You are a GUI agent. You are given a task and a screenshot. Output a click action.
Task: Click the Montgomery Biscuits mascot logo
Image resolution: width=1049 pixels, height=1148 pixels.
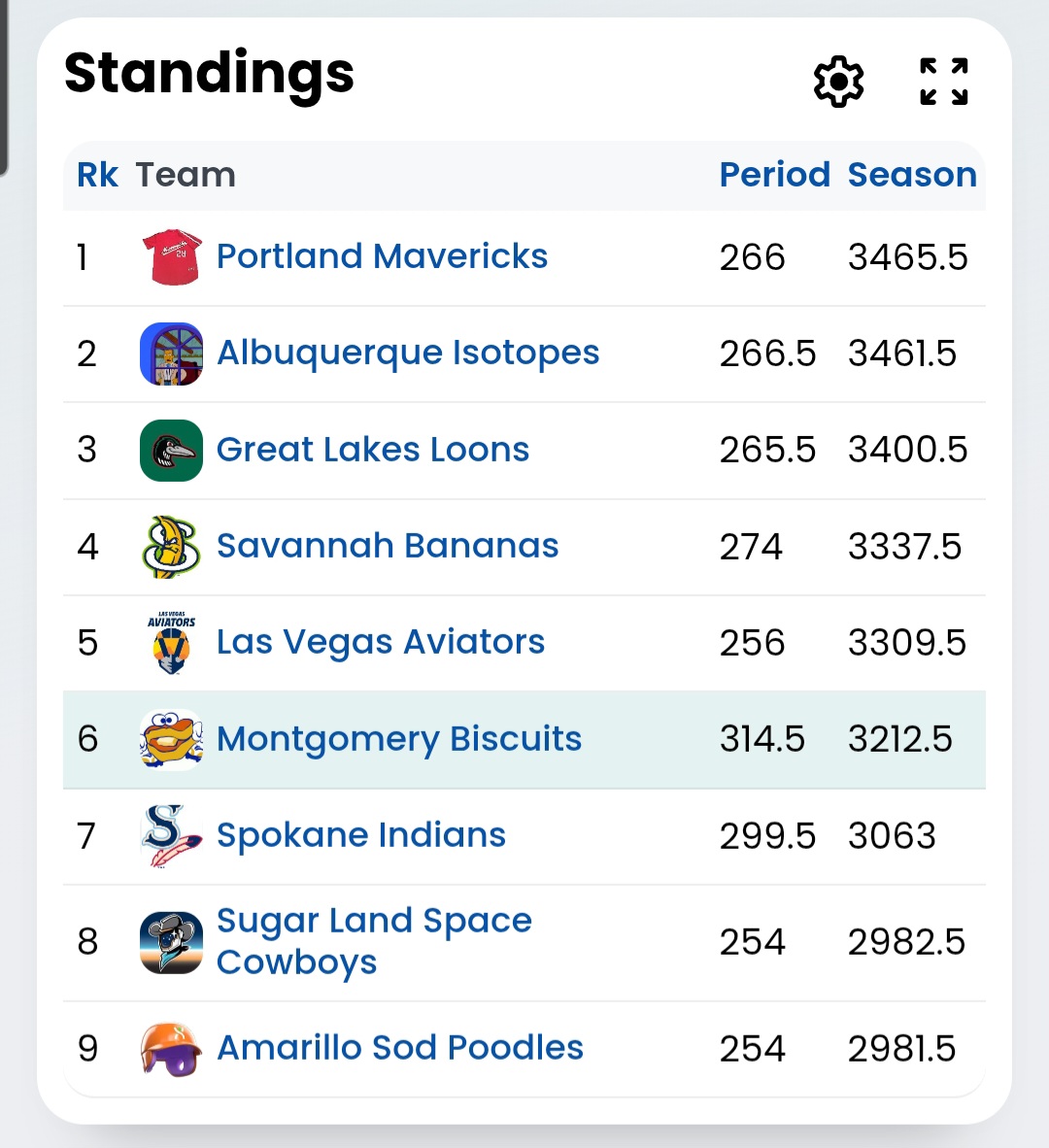171,739
